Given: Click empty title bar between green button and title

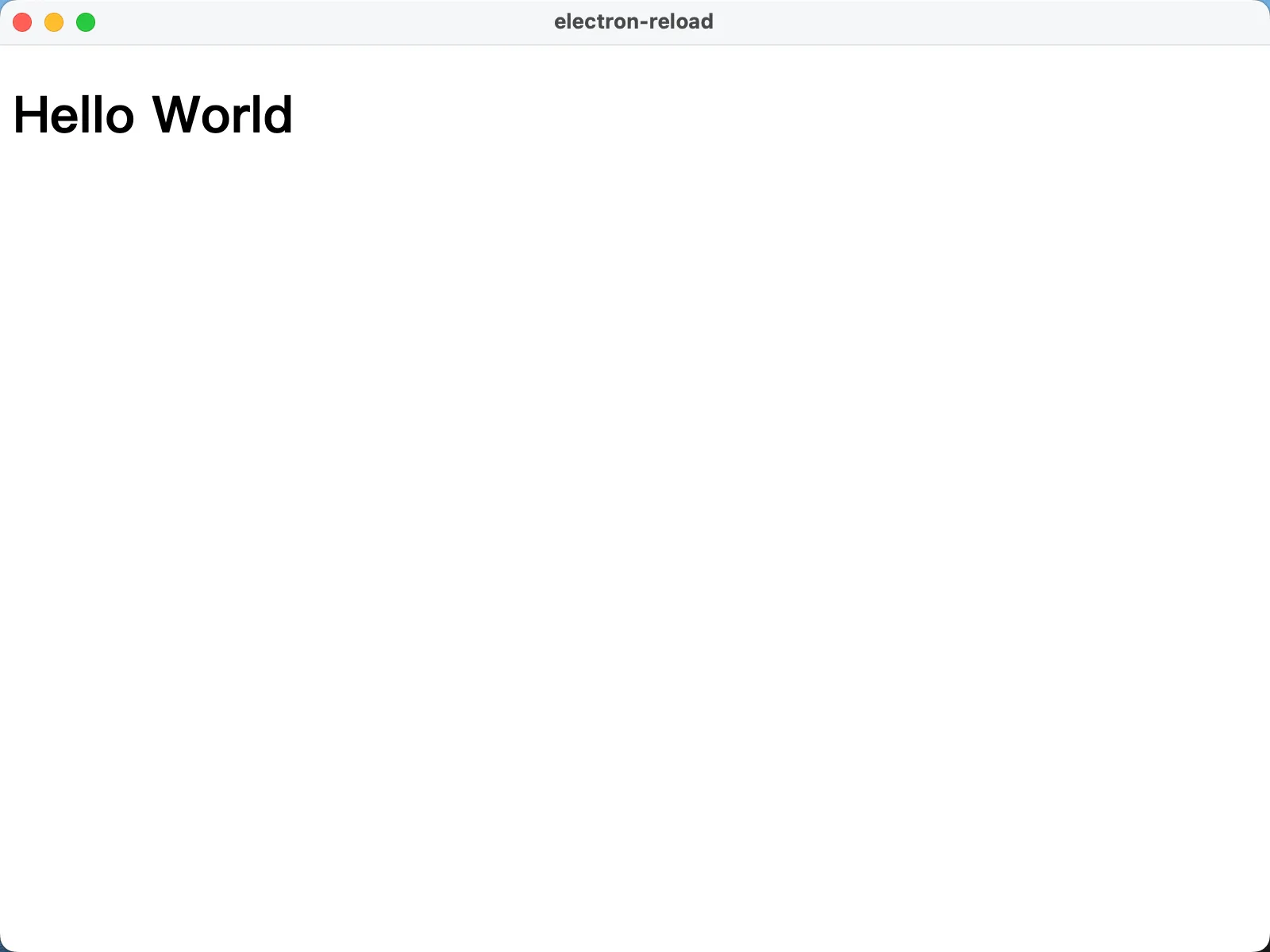Looking at the screenshot, I should (x=317, y=22).
